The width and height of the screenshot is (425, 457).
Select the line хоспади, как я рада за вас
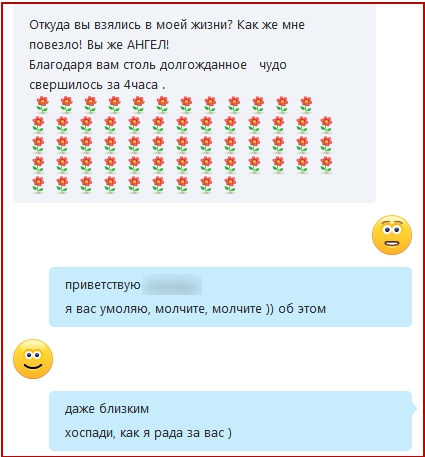coord(148,433)
